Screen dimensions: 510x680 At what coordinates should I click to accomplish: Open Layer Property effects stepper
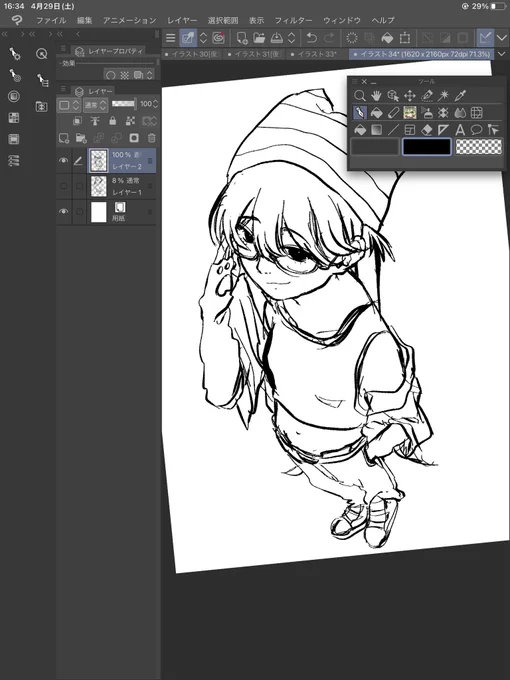click(149, 75)
